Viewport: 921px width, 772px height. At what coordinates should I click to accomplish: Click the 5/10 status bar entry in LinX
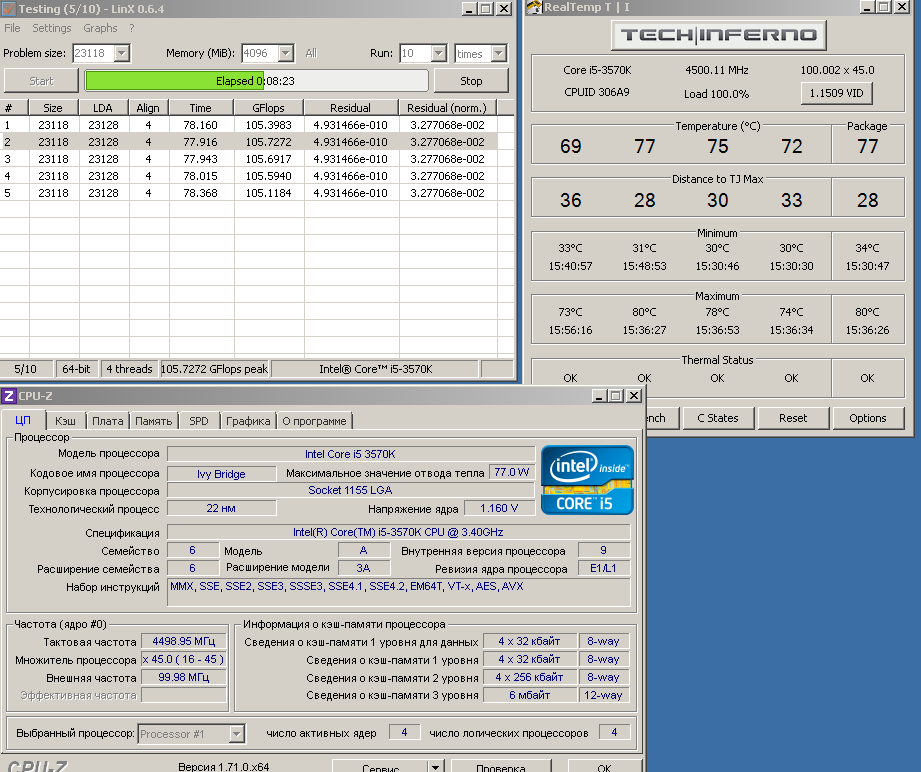coord(25,369)
